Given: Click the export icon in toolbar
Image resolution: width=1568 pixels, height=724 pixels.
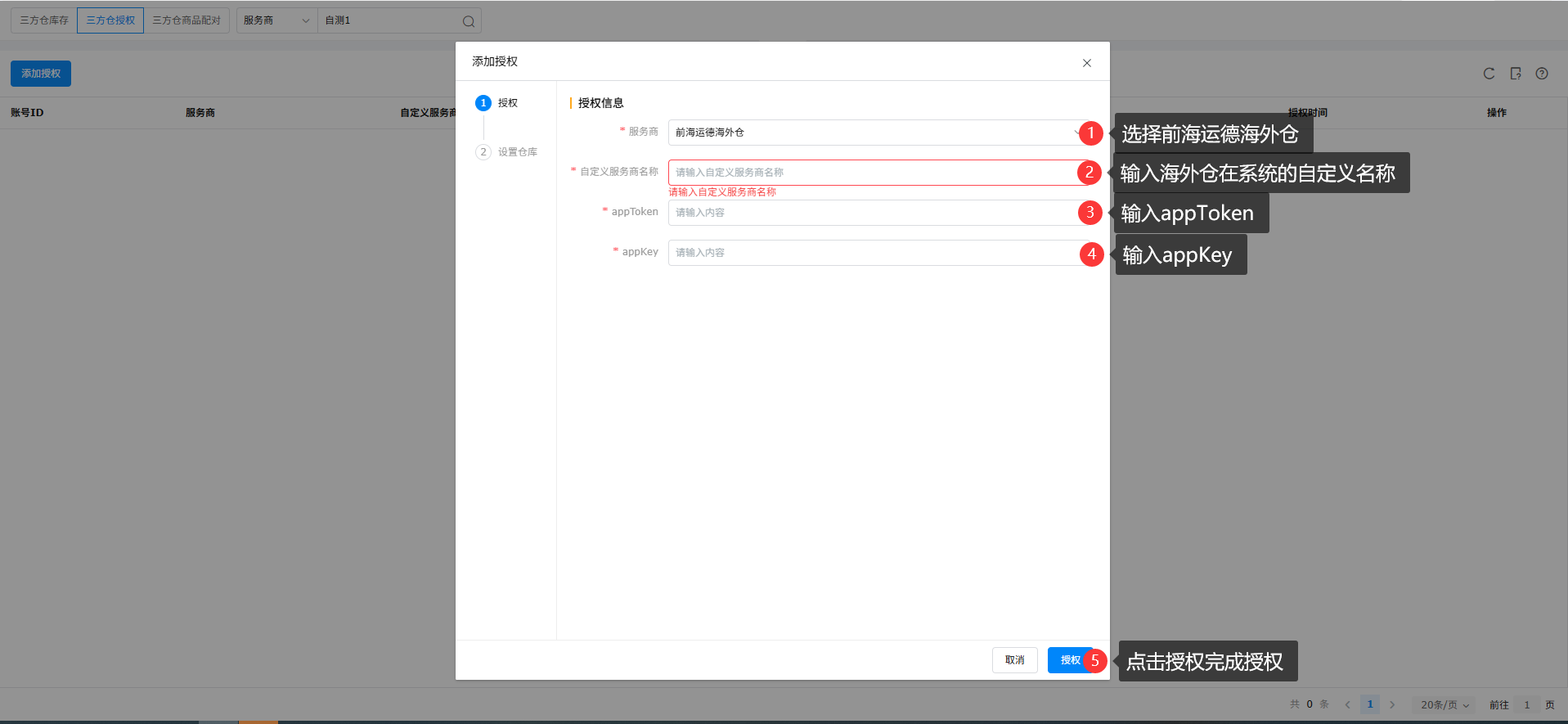Looking at the screenshot, I should pyautogui.click(x=1515, y=74).
